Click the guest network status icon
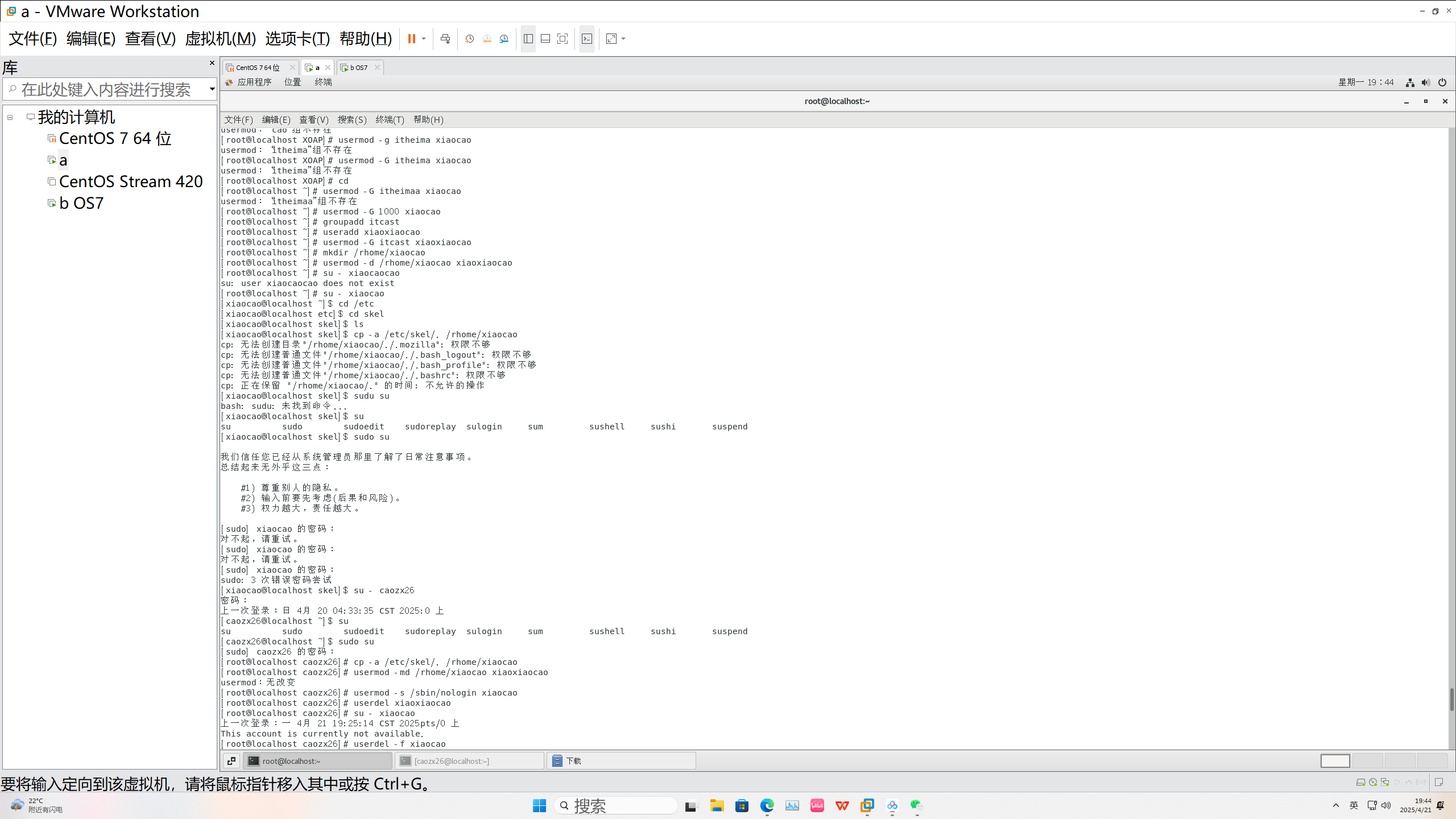This screenshot has height=819, width=1456. (x=1410, y=82)
